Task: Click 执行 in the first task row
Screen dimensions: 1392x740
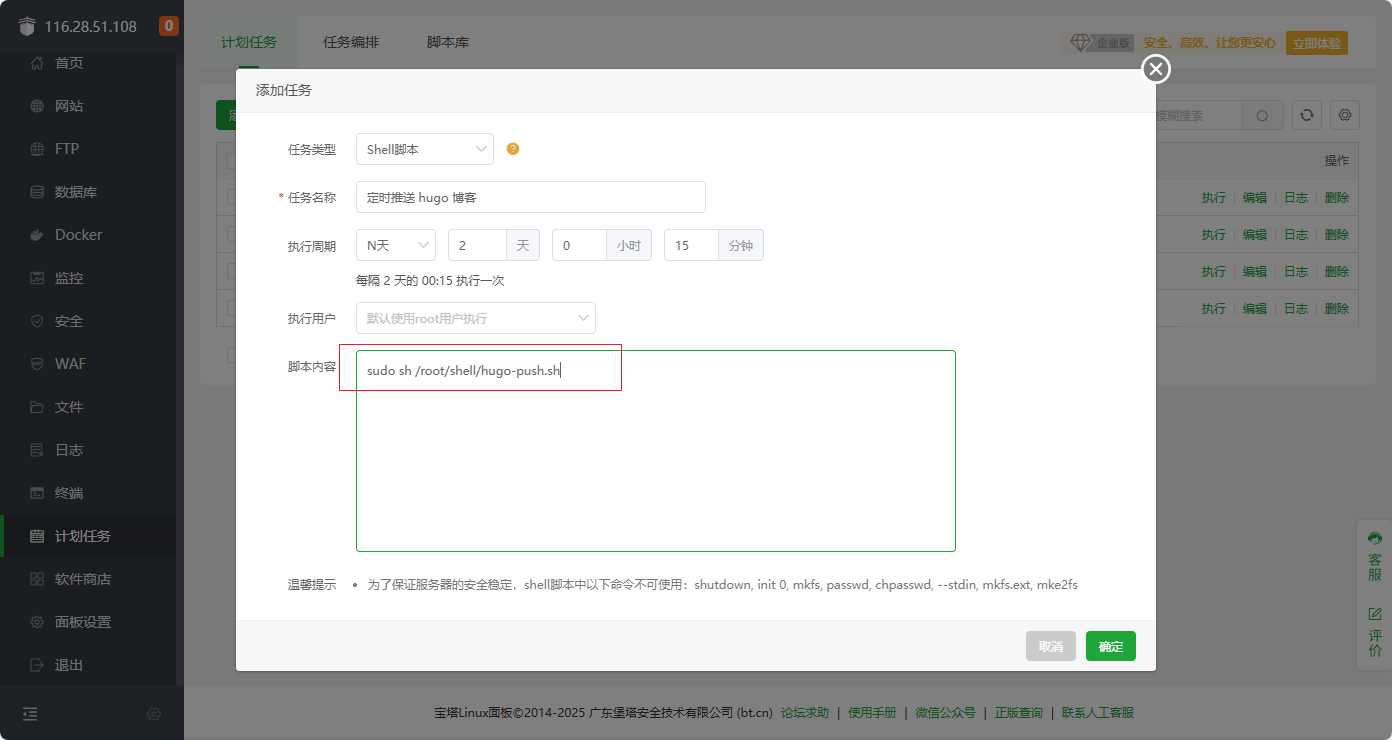Action: pos(1214,198)
